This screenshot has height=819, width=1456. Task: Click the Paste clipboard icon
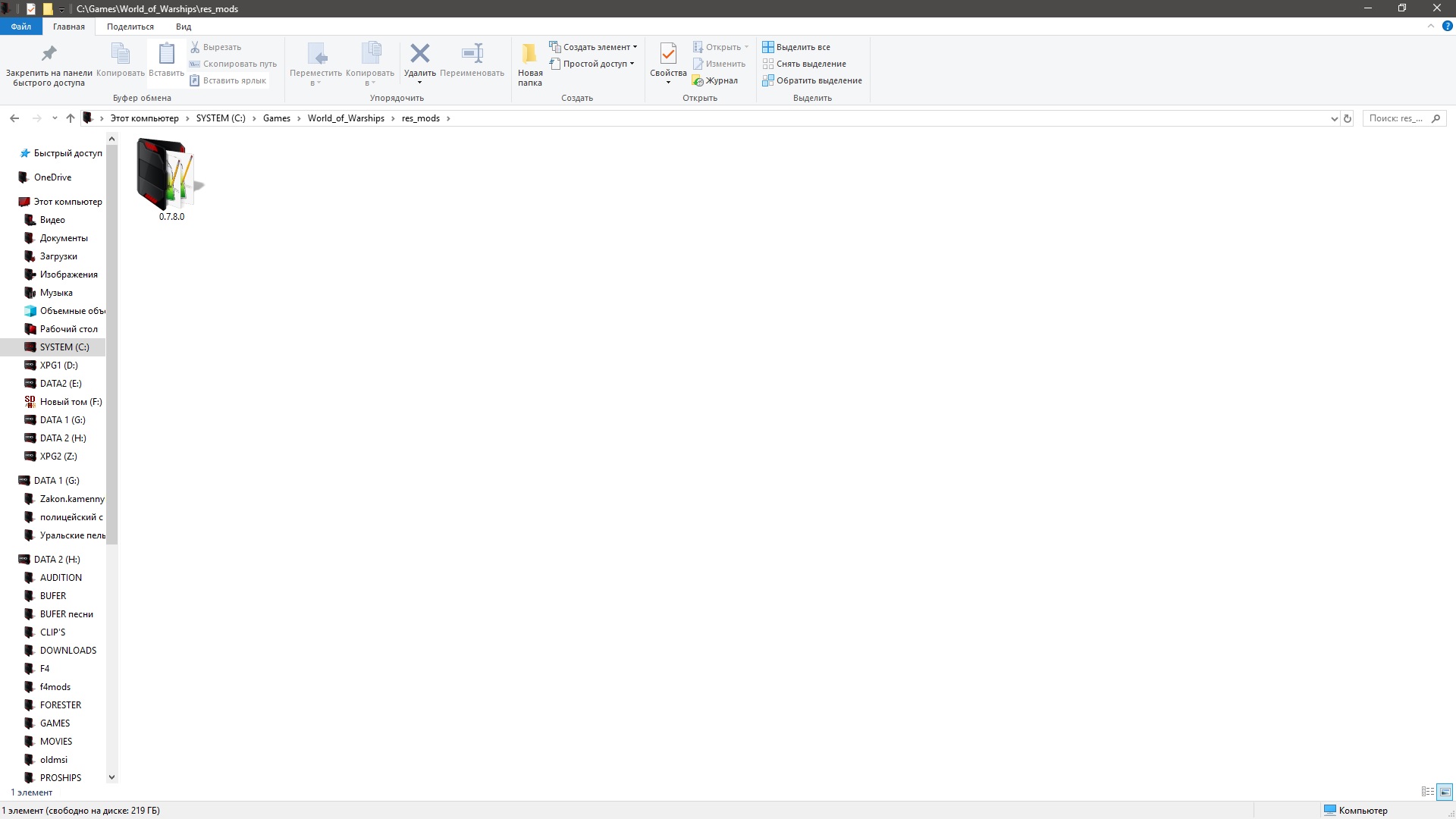point(166,54)
